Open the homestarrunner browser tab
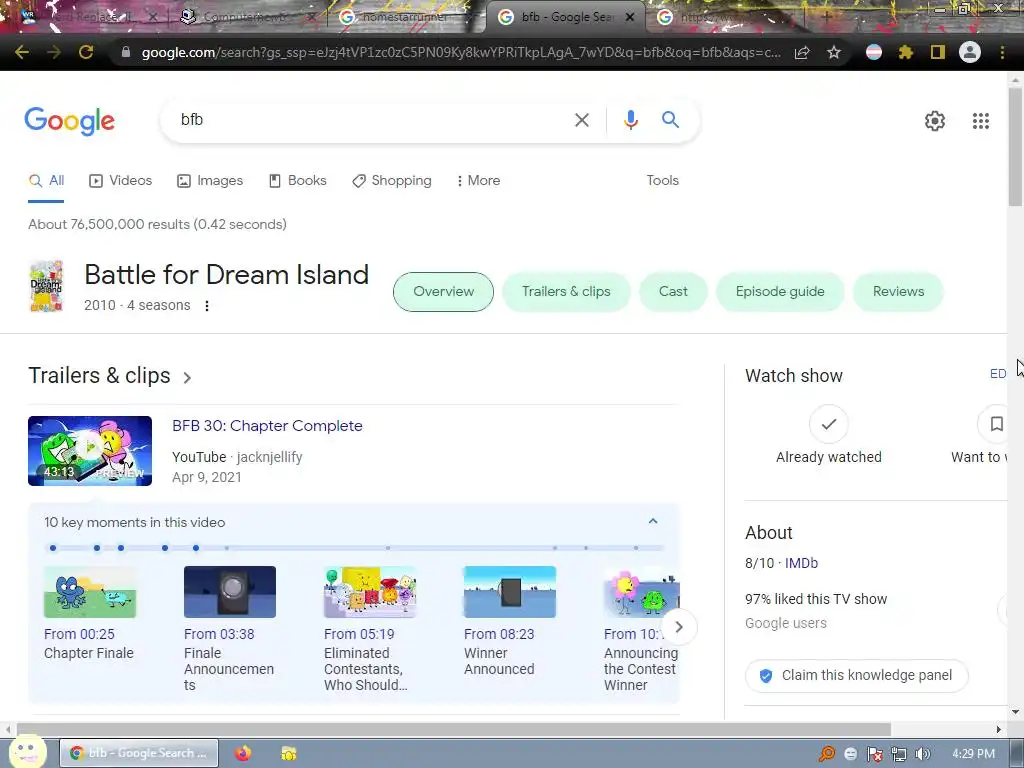Screen dimensions: 1024x768 (x=405, y=17)
